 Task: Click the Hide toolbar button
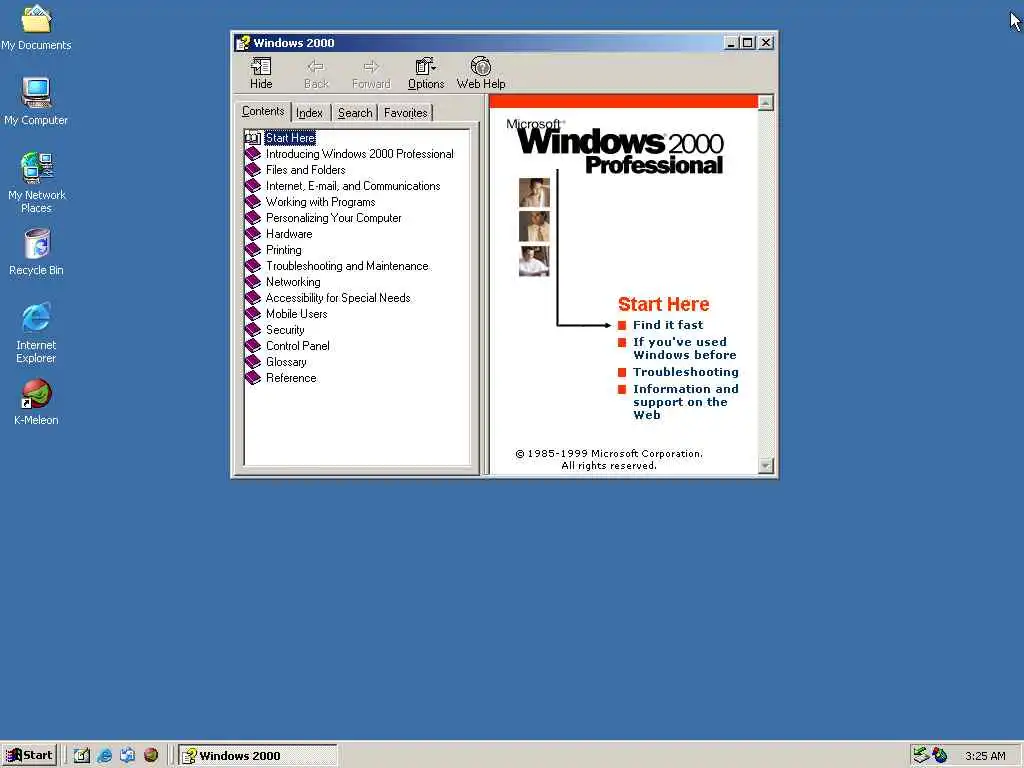[261, 73]
